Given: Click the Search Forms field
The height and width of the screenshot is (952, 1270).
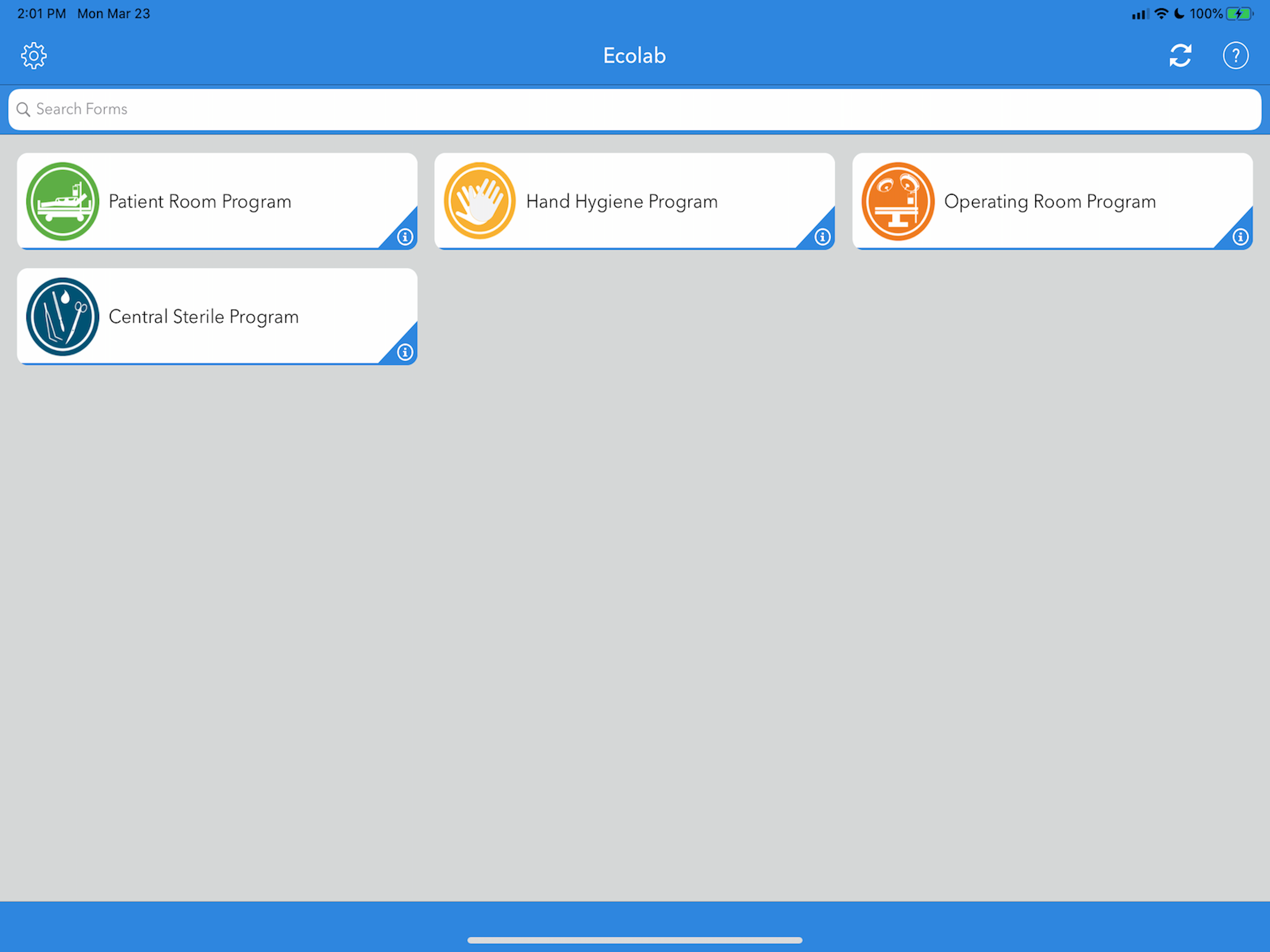Looking at the screenshot, I should coord(635,109).
